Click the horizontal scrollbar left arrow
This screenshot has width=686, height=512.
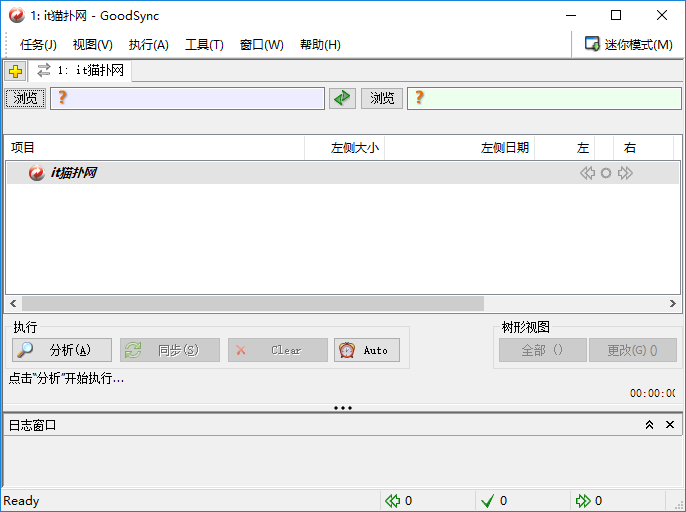pos(13,303)
